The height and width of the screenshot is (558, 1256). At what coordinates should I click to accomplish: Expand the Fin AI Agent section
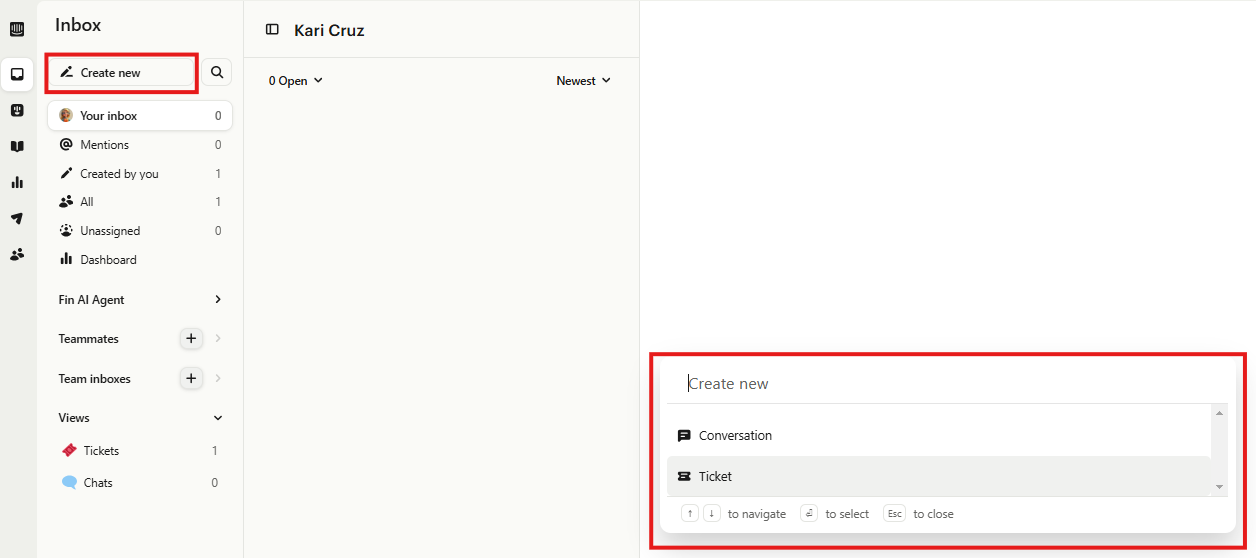point(218,300)
